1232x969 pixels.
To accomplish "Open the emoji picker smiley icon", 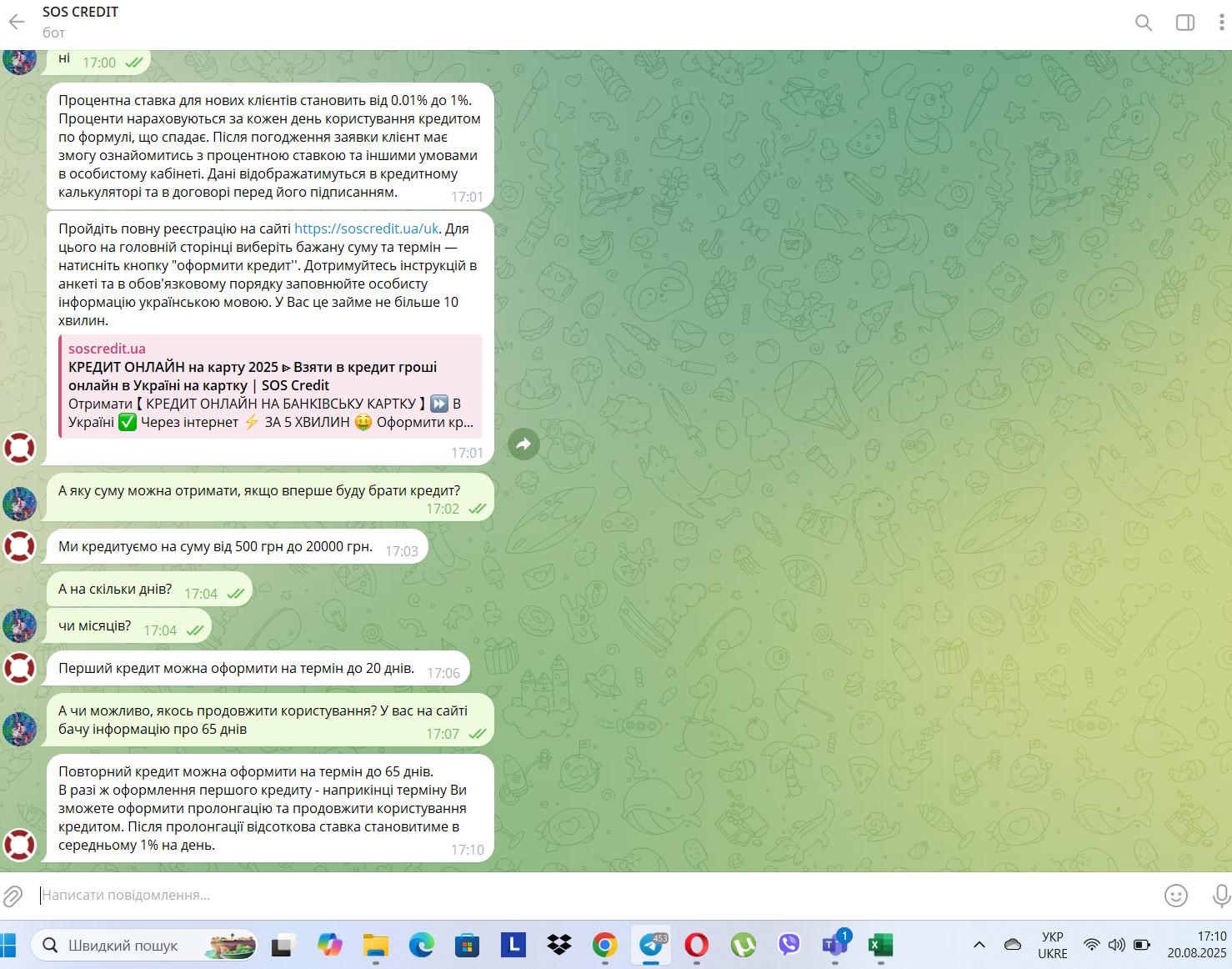I will point(1175,896).
